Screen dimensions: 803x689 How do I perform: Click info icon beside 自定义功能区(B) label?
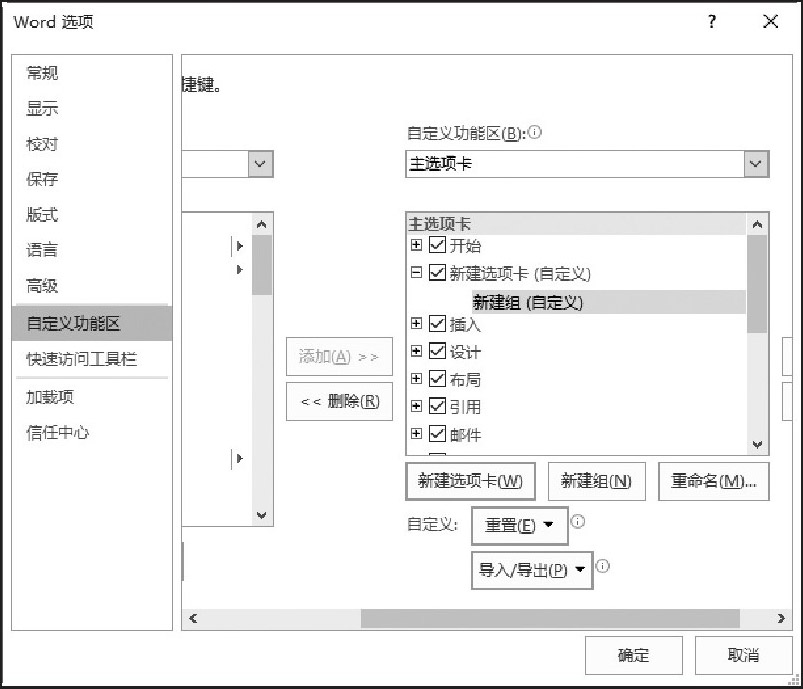(535, 133)
